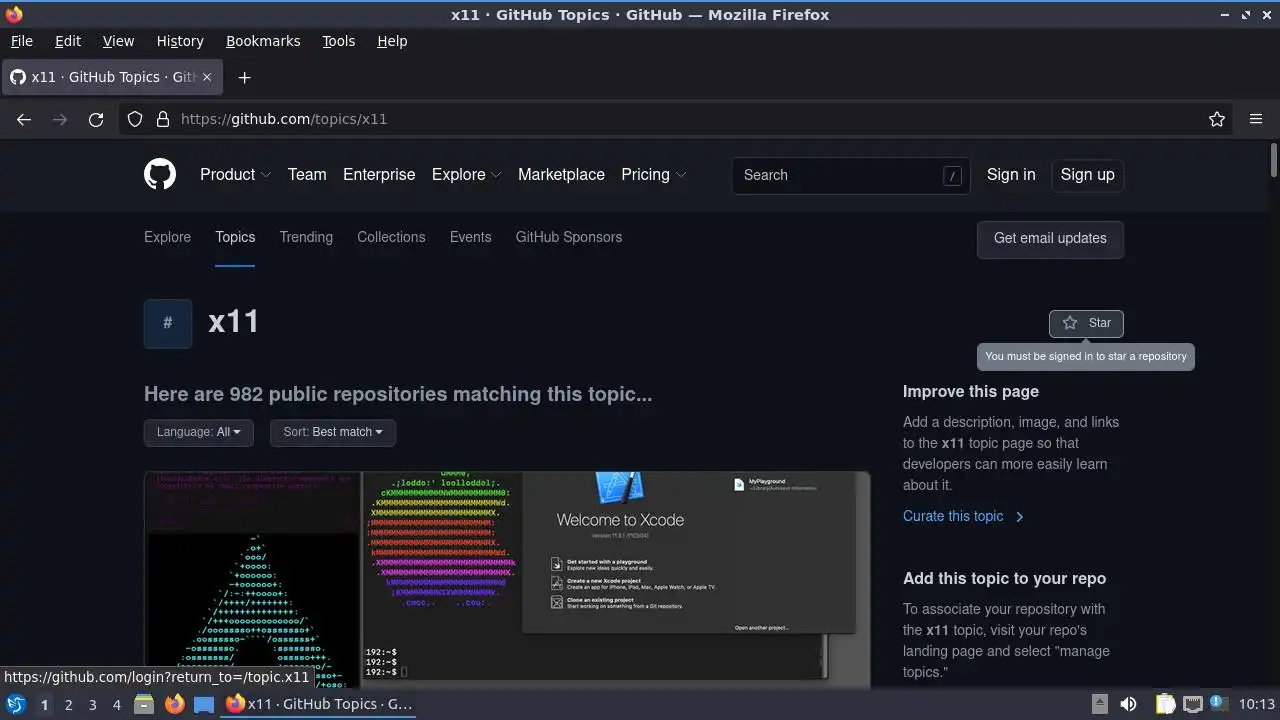Select the Topics sub-navigation tab
Image resolution: width=1280 pixels, height=720 pixels.
(x=235, y=237)
